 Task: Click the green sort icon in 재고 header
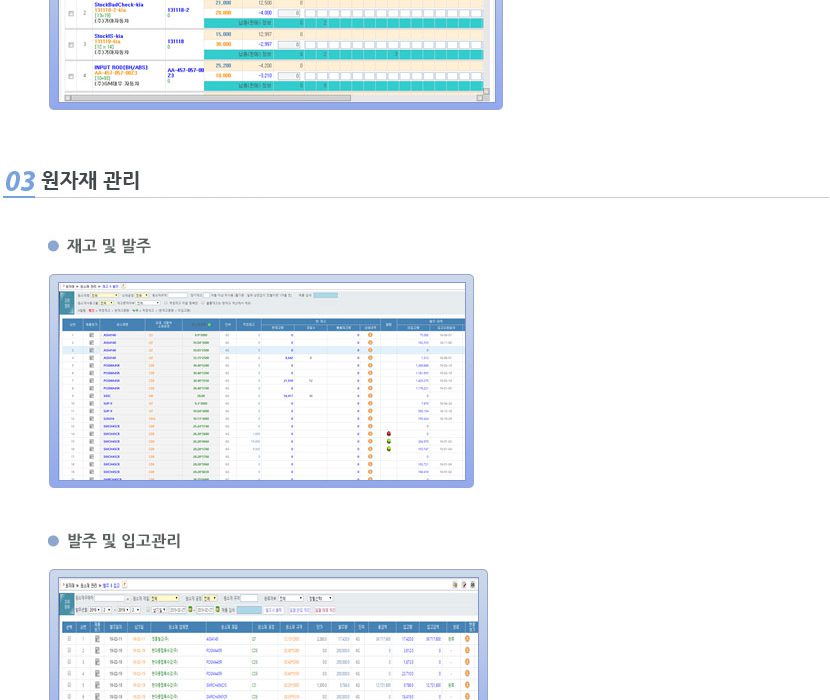(209, 324)
